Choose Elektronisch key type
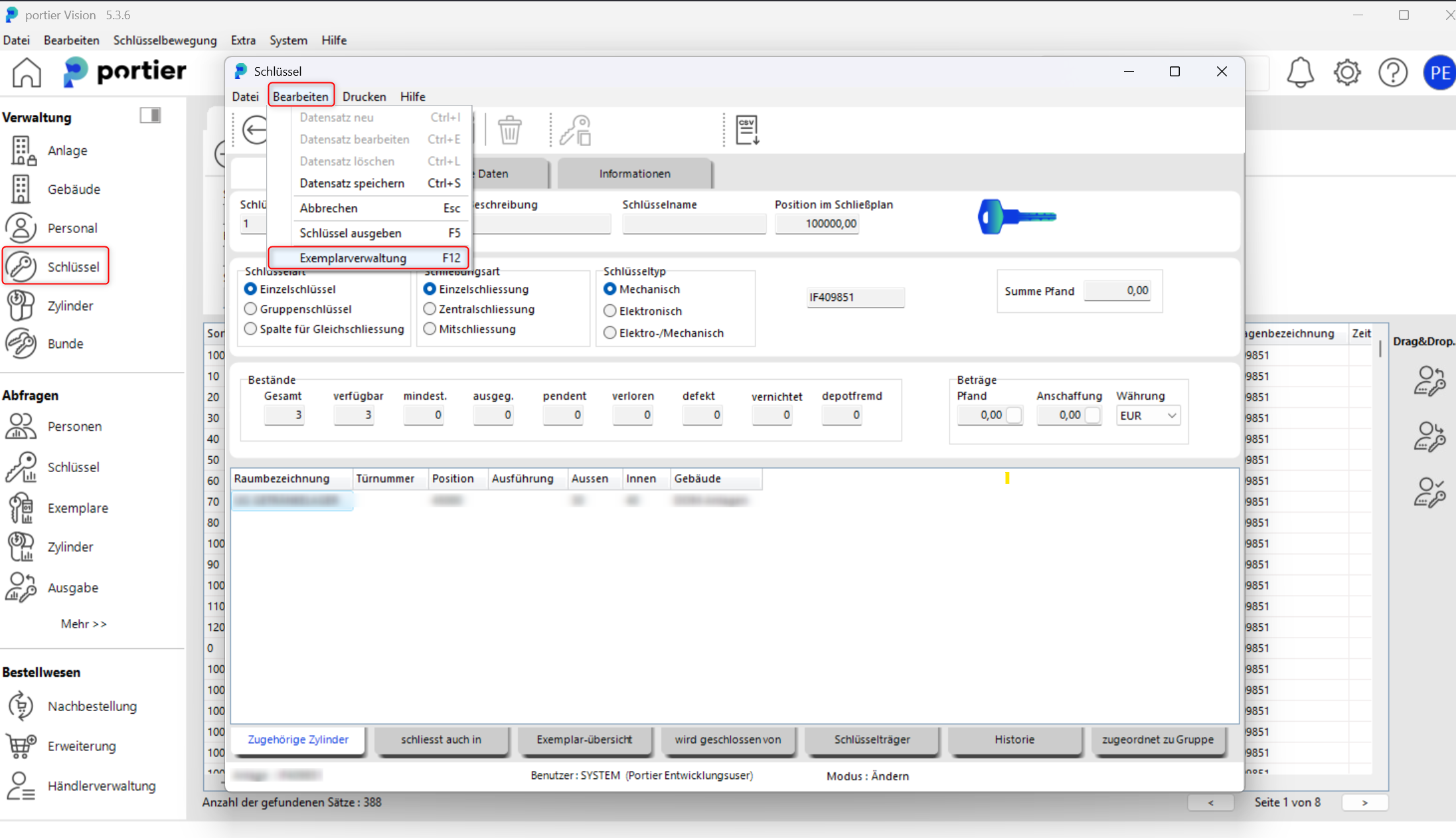This screenshot has height=838, width=1456. (609, 311)
